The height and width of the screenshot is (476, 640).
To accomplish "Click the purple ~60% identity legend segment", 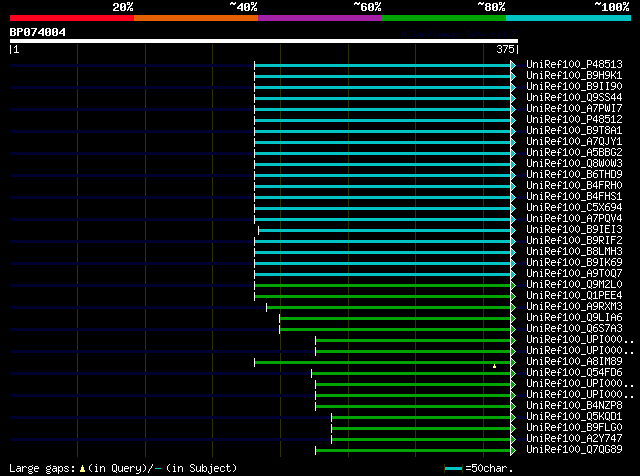I will tap(320, 18).
